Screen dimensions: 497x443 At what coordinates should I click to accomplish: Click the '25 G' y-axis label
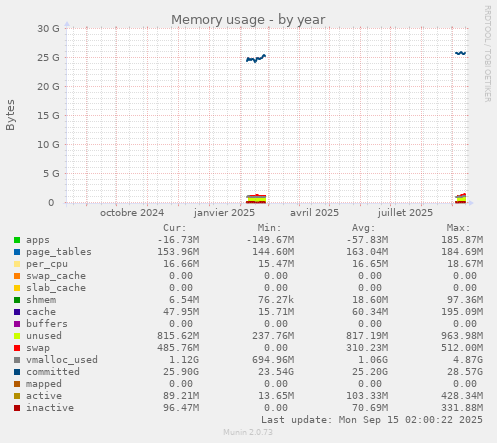48,58
